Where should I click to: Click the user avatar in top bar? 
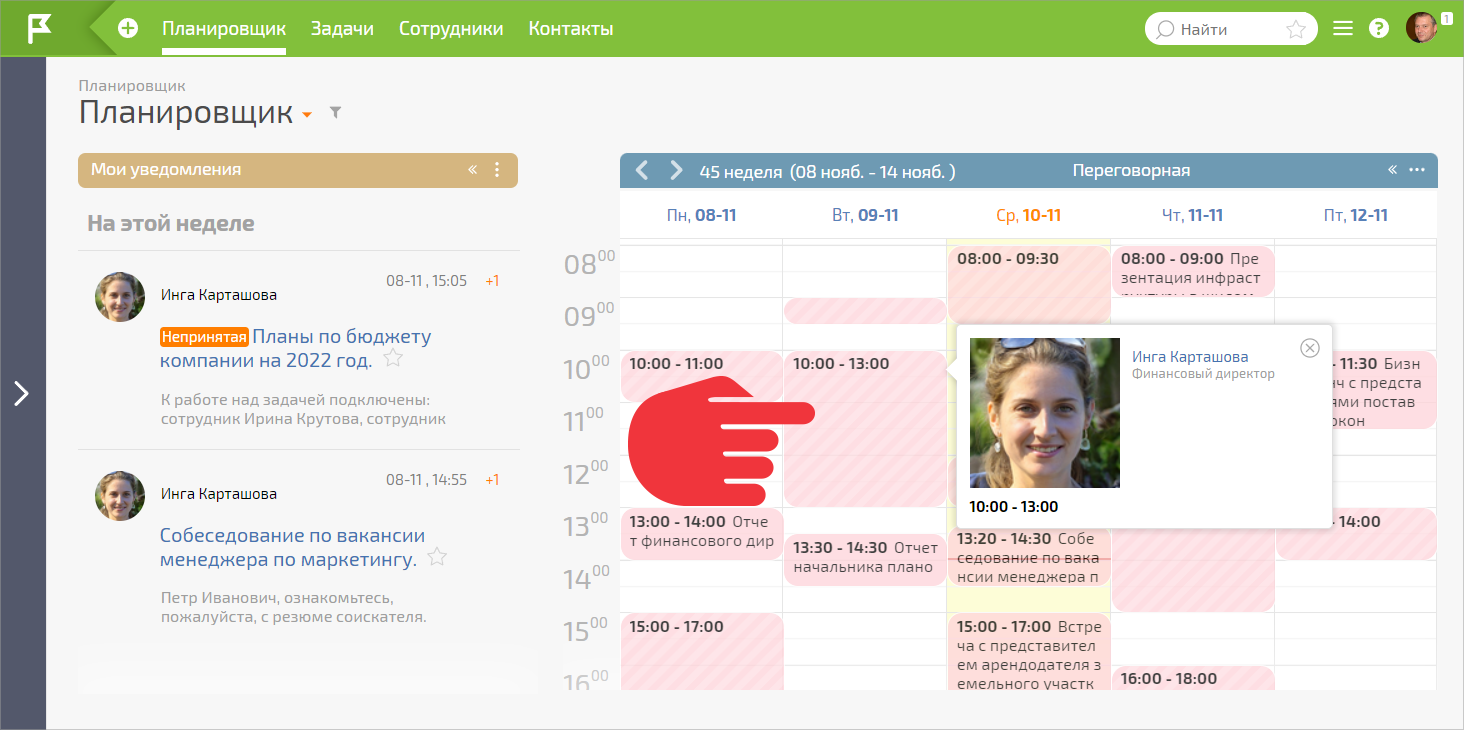point(1421,28)
